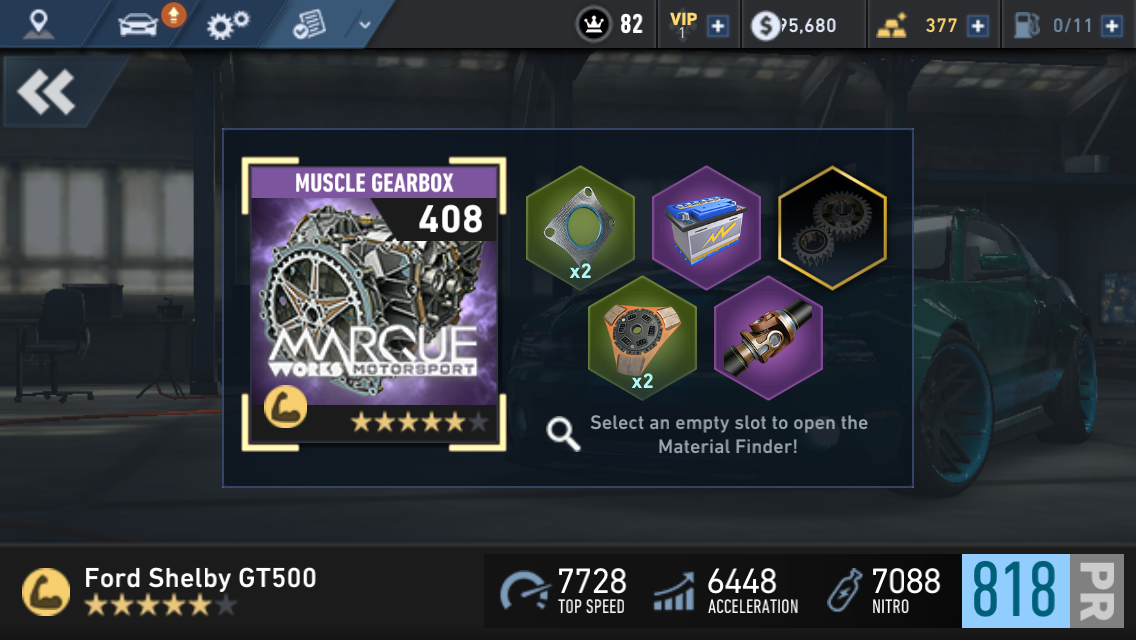
Task: Open the gears settings icon
Action: (227, 25)
